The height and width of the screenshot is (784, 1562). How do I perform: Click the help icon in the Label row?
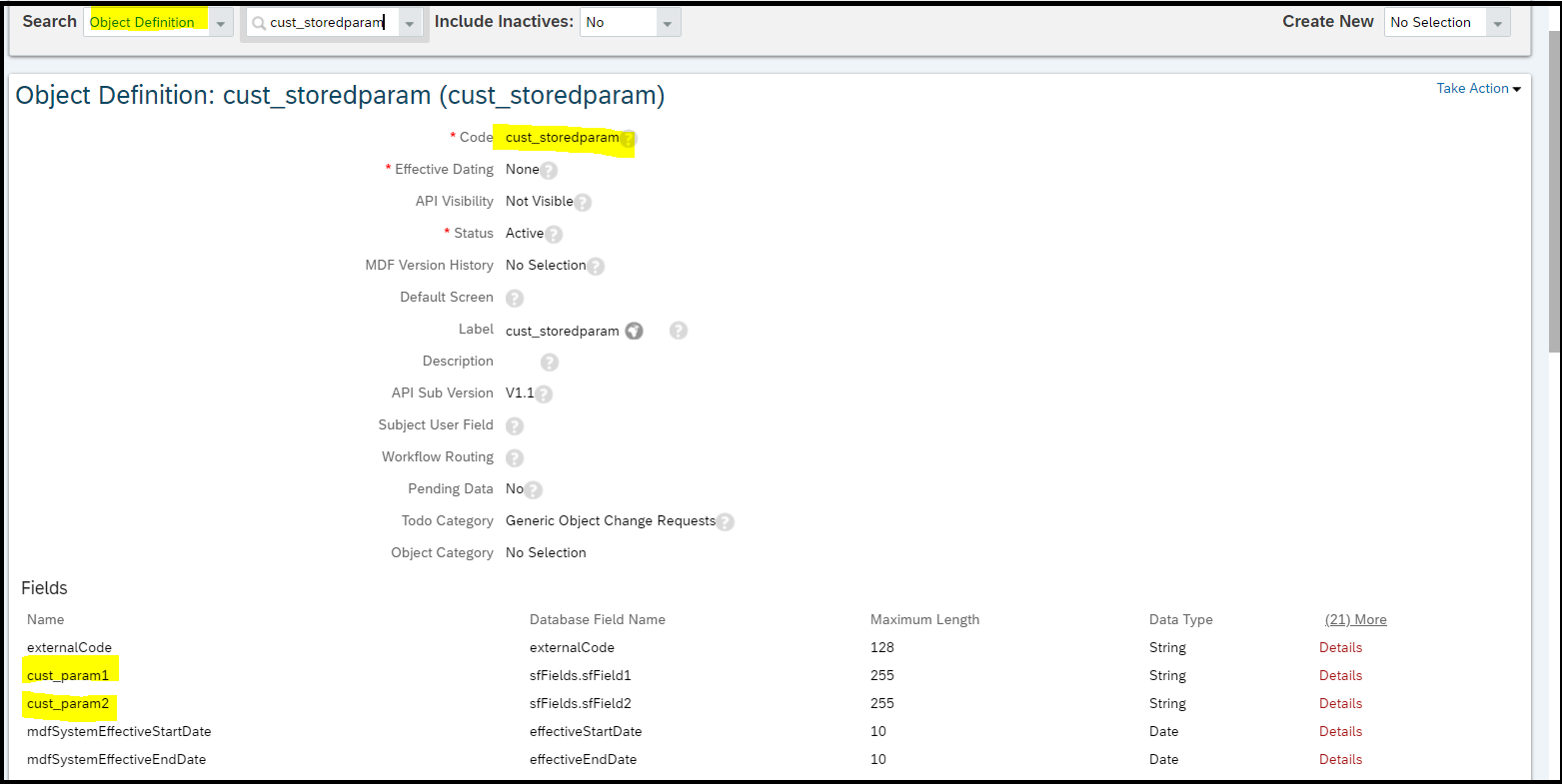click(x=679, y=331)
